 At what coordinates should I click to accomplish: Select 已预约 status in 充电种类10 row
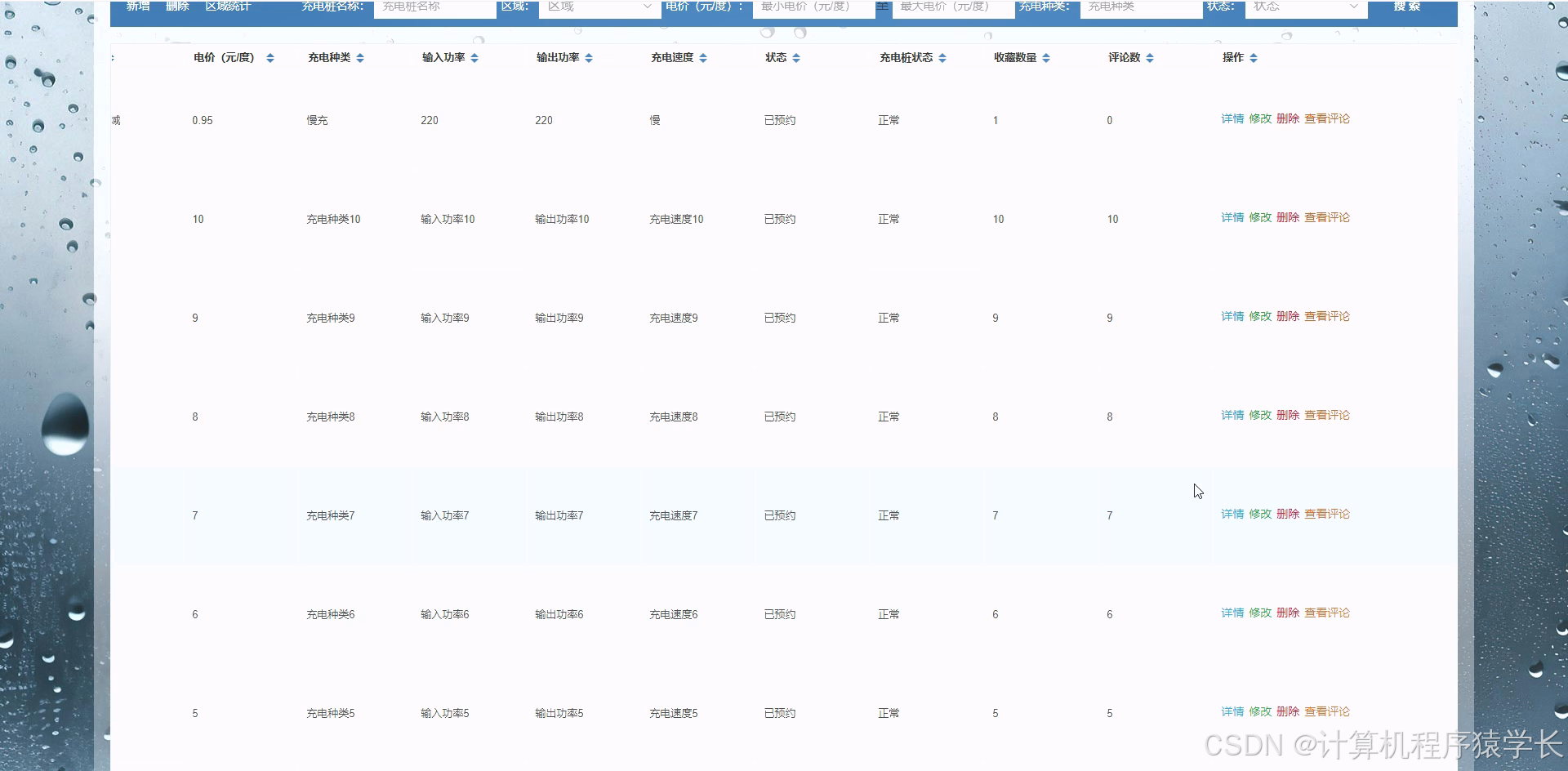pos(780,219)
